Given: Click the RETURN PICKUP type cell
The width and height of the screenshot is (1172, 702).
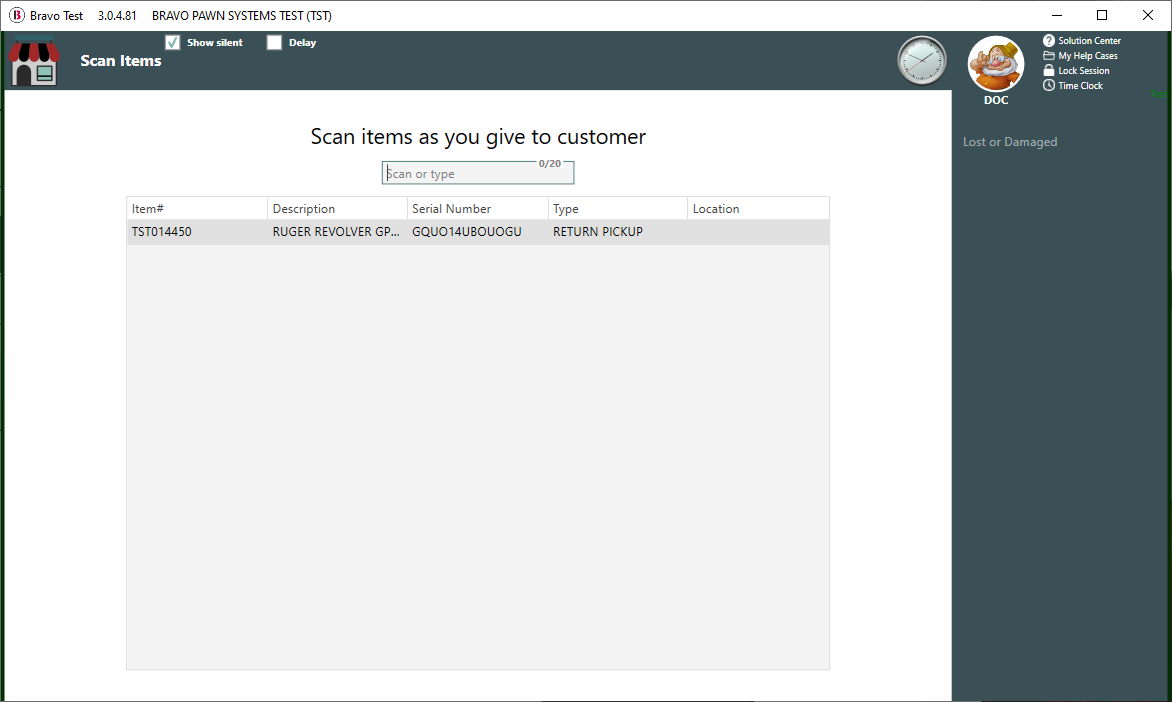Looking at the screenshot, I should [597, 232].
